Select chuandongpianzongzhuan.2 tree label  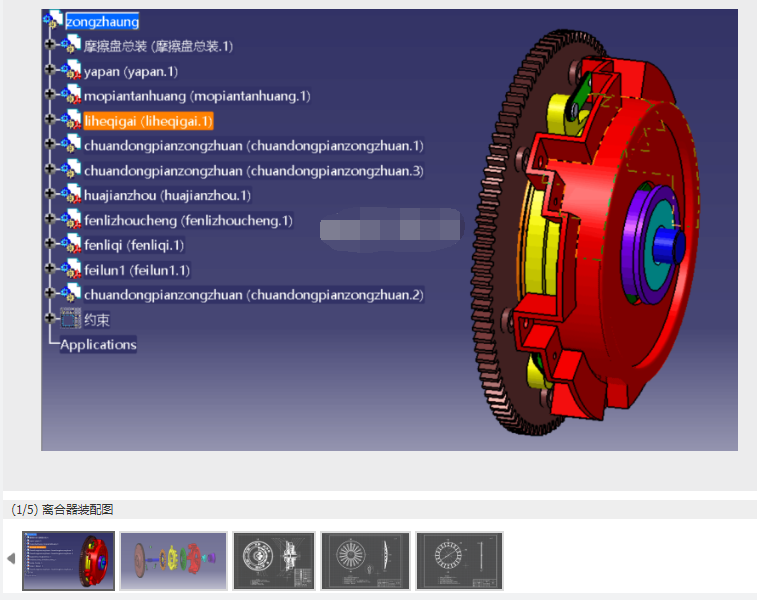coord(253,295)
